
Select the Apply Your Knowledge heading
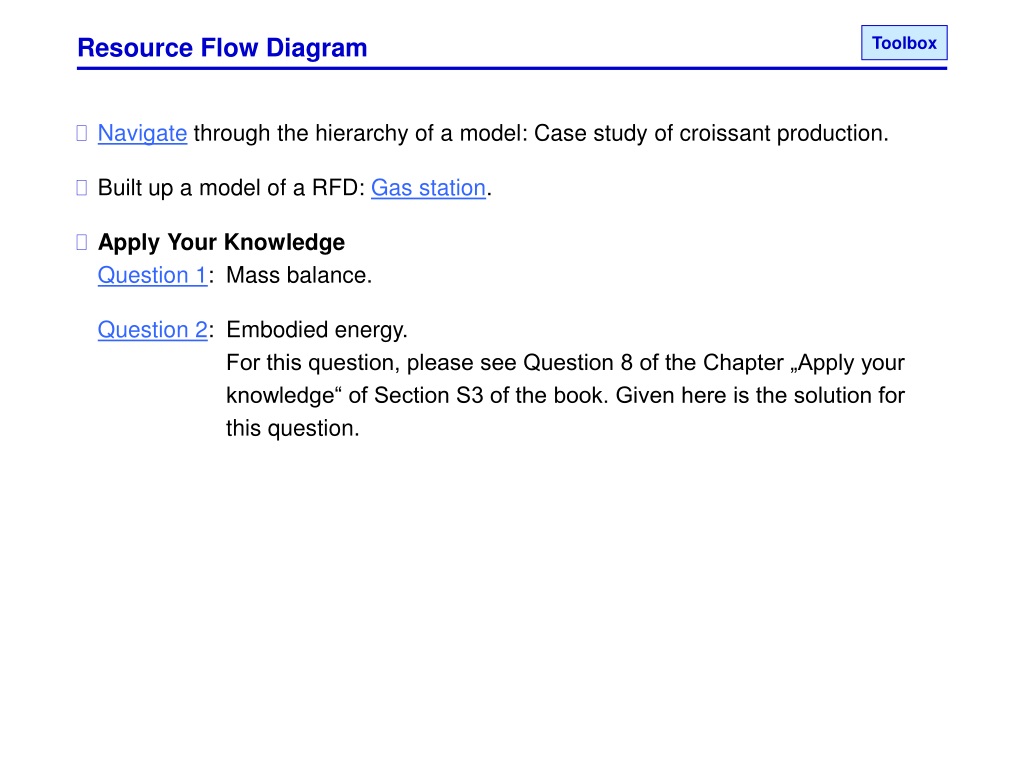click(221, 242)
